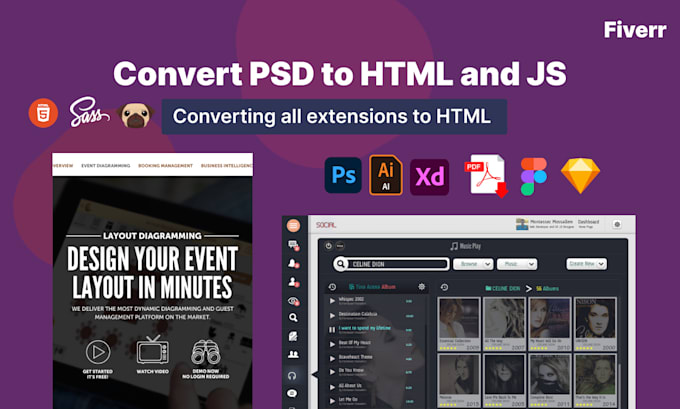The width and height of the screenshot is (680, 409).
Task: Open the 2014 album thumbnail
Action: point(595,380)
